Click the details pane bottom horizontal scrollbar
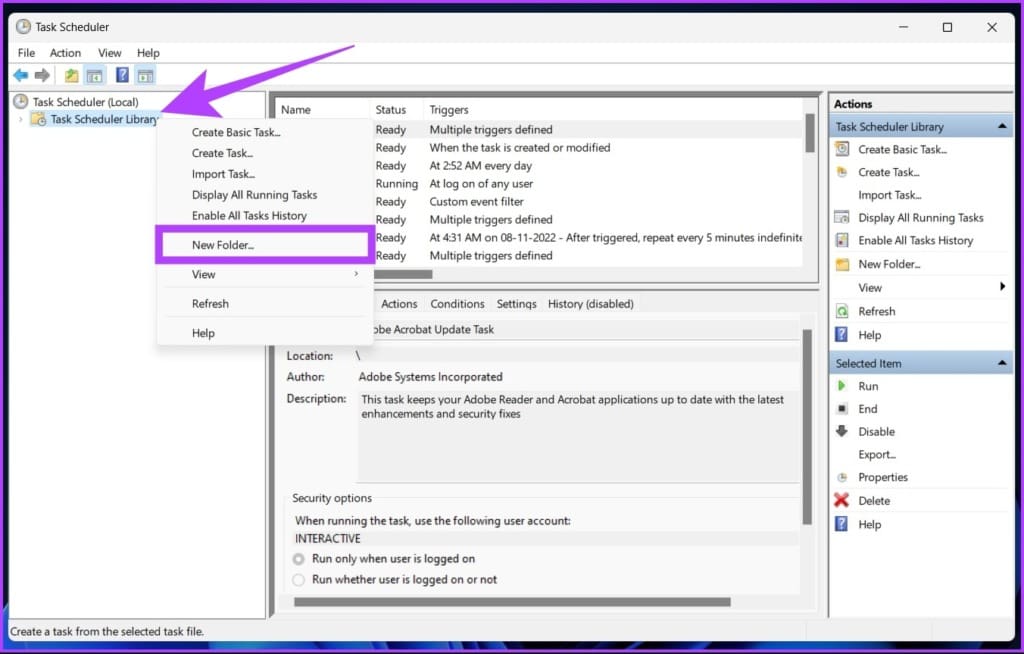This screenshot has height=654, width=1024. pos(512,602)
